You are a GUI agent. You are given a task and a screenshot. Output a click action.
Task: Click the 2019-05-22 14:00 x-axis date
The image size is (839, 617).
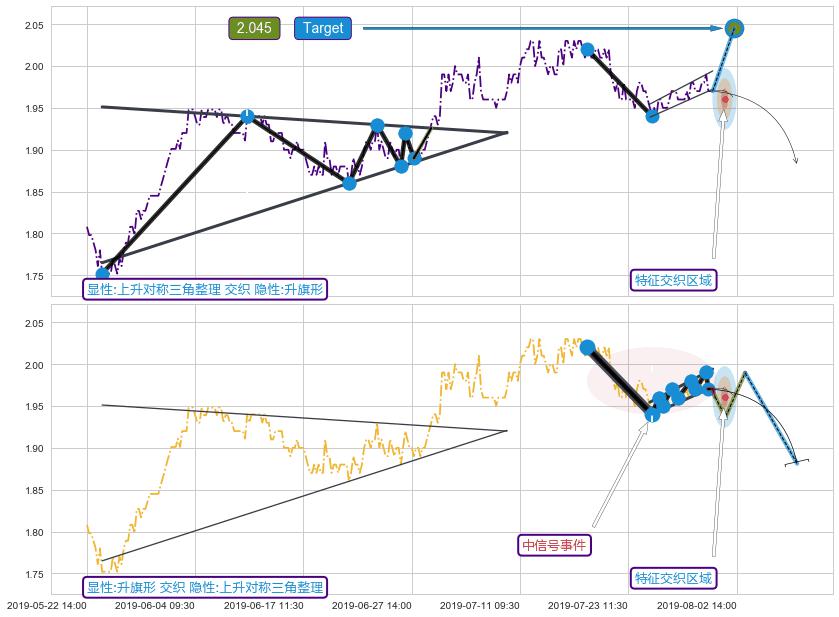47,606
